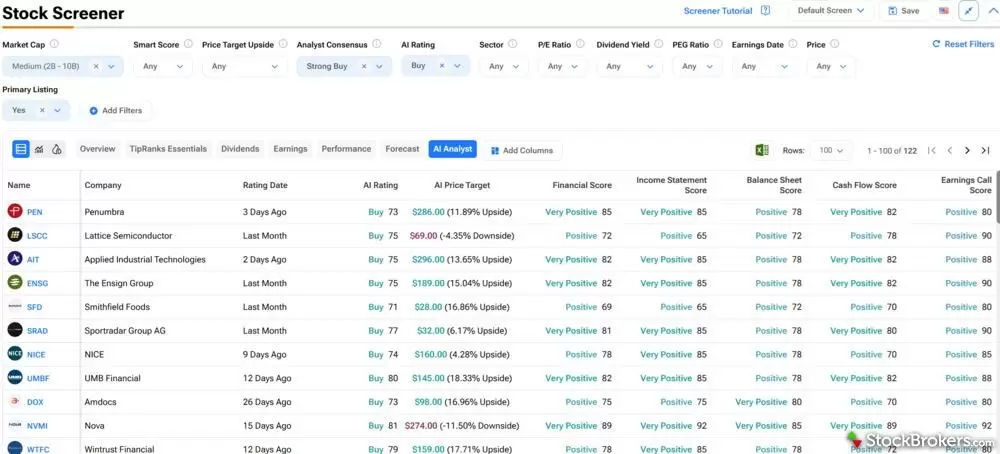Open the Earnings Date dropdown
This screenshot has height=454, width=1000.
[x=764, y=66]
